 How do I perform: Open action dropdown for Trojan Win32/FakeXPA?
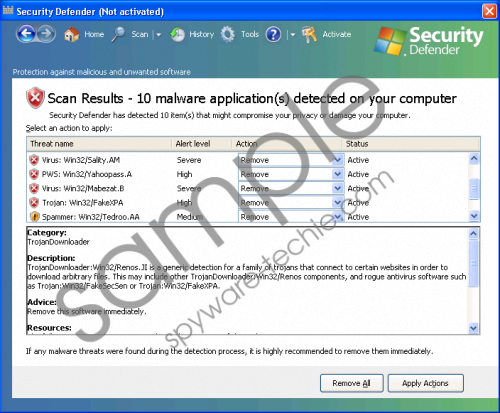point(338,202)
